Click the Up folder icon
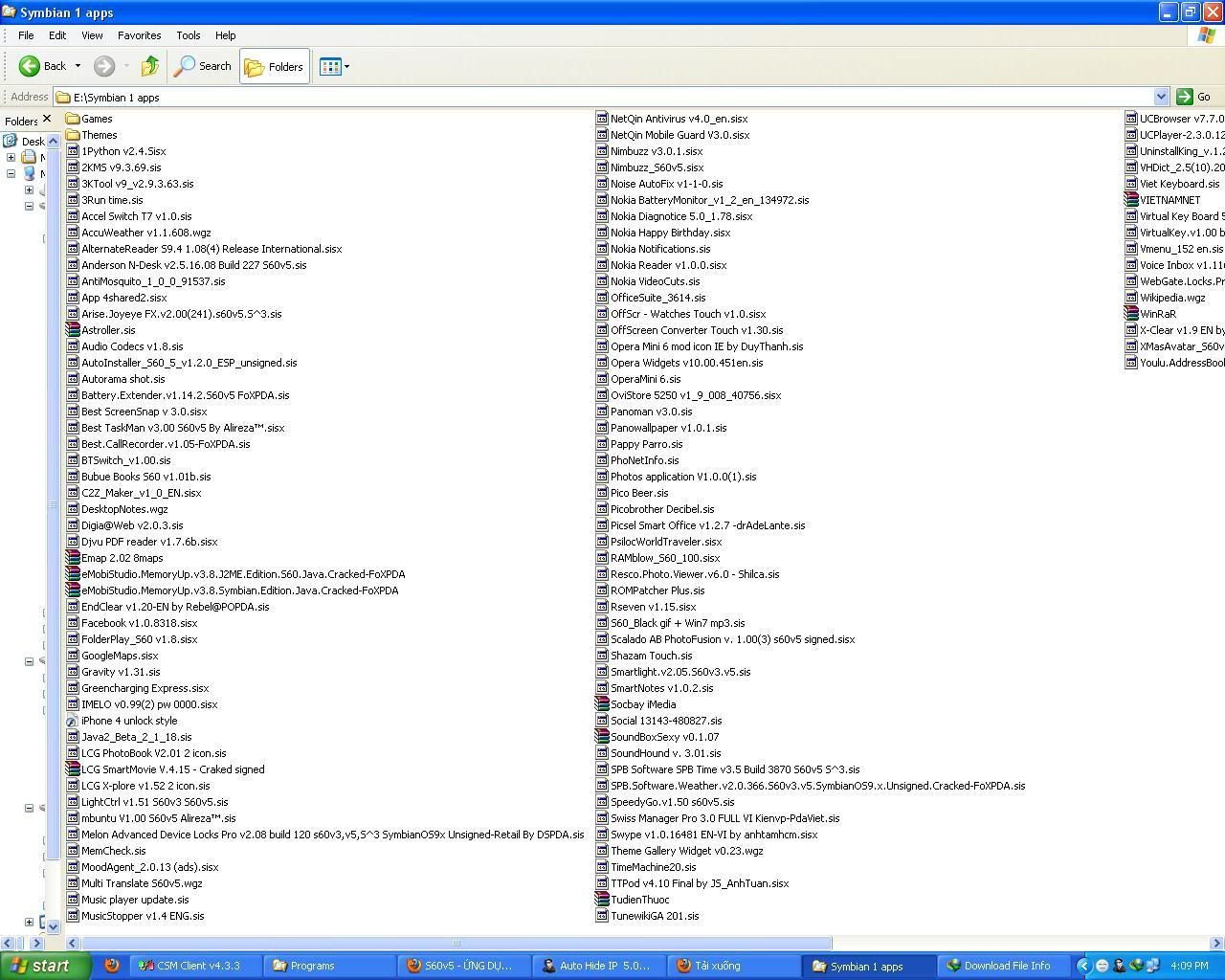The width and height of the screenshot is (1225, 980). [x=150, y=66]
